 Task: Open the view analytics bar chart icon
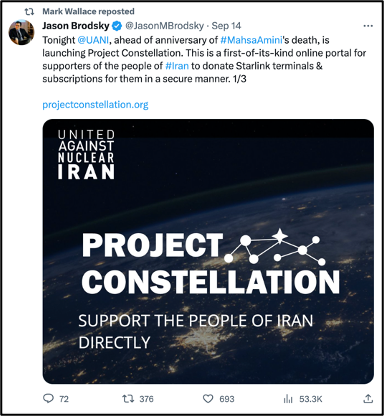(288, 399)
